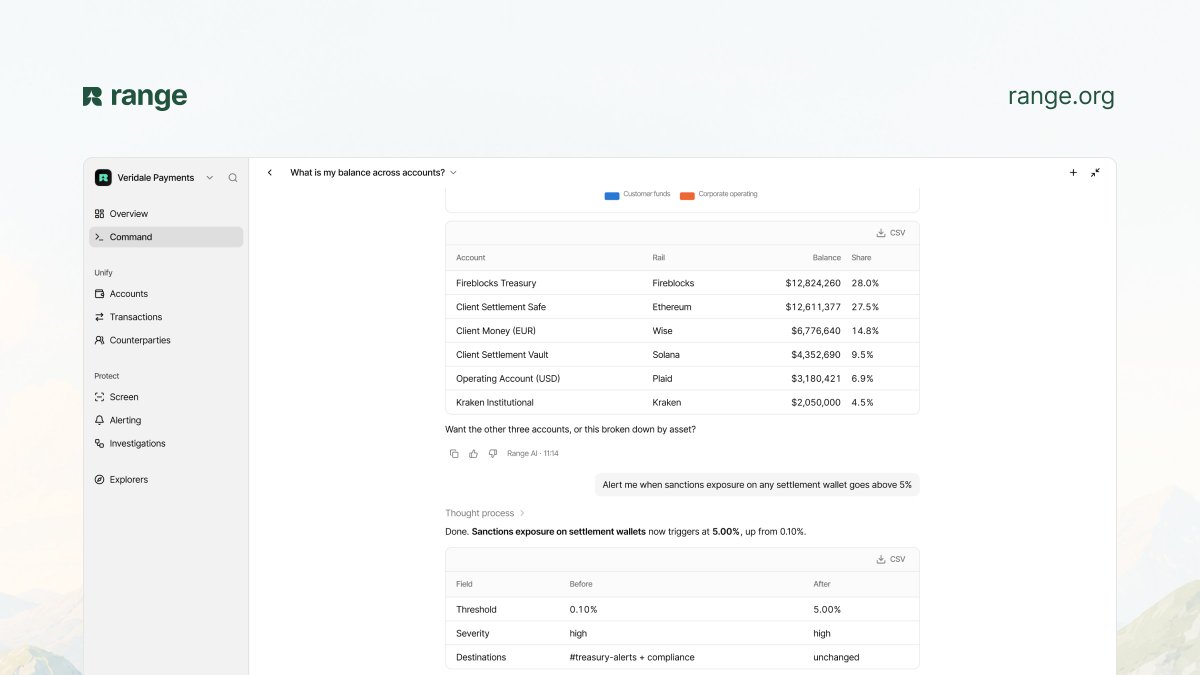
Task: Start a new chat with plus icon
Action: pos(1073,173)
